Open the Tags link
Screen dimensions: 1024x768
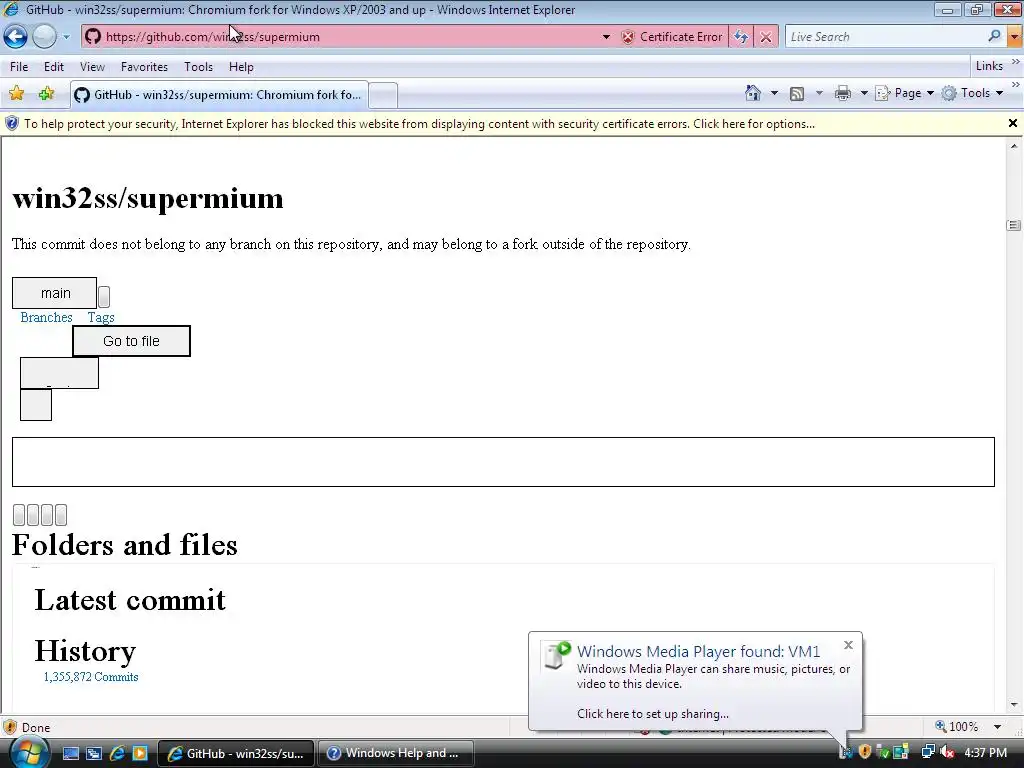101,317
